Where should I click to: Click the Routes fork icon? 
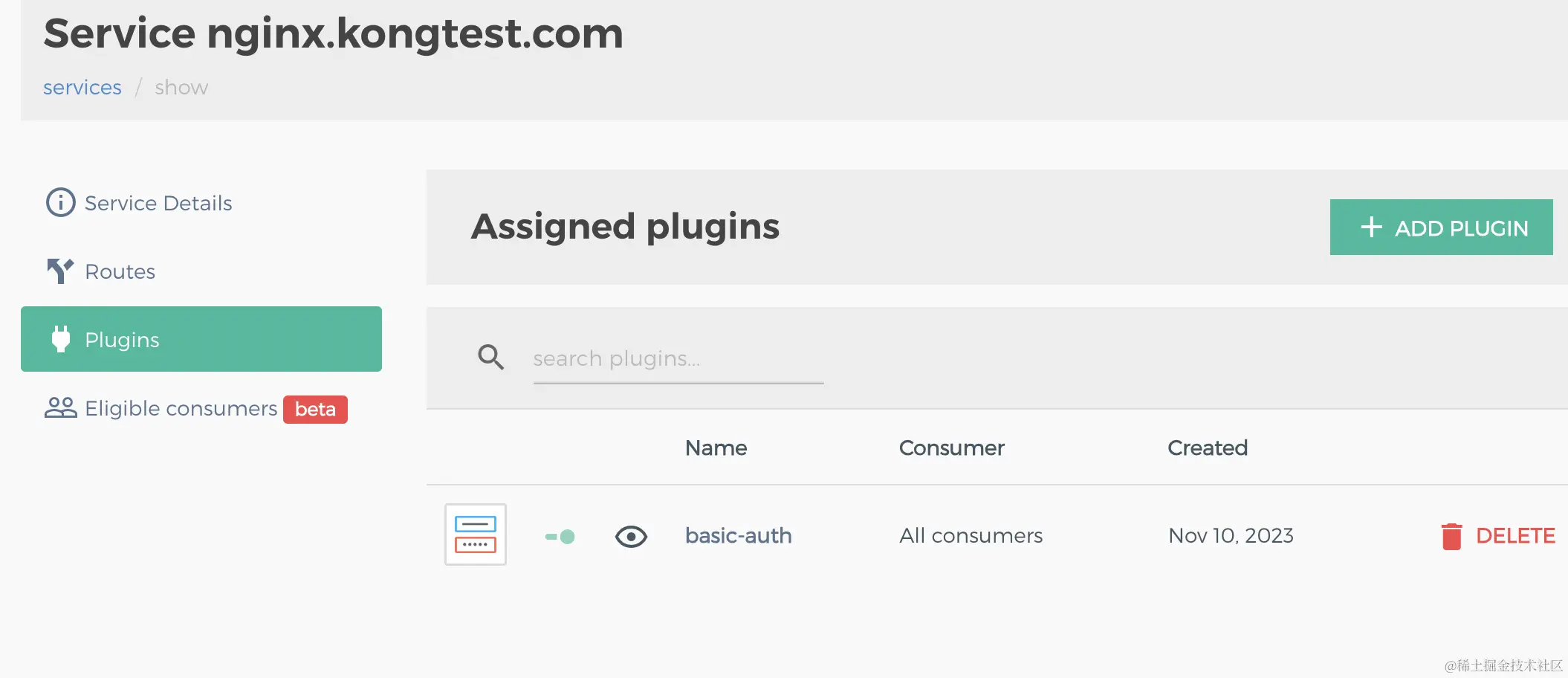(60, 271)
